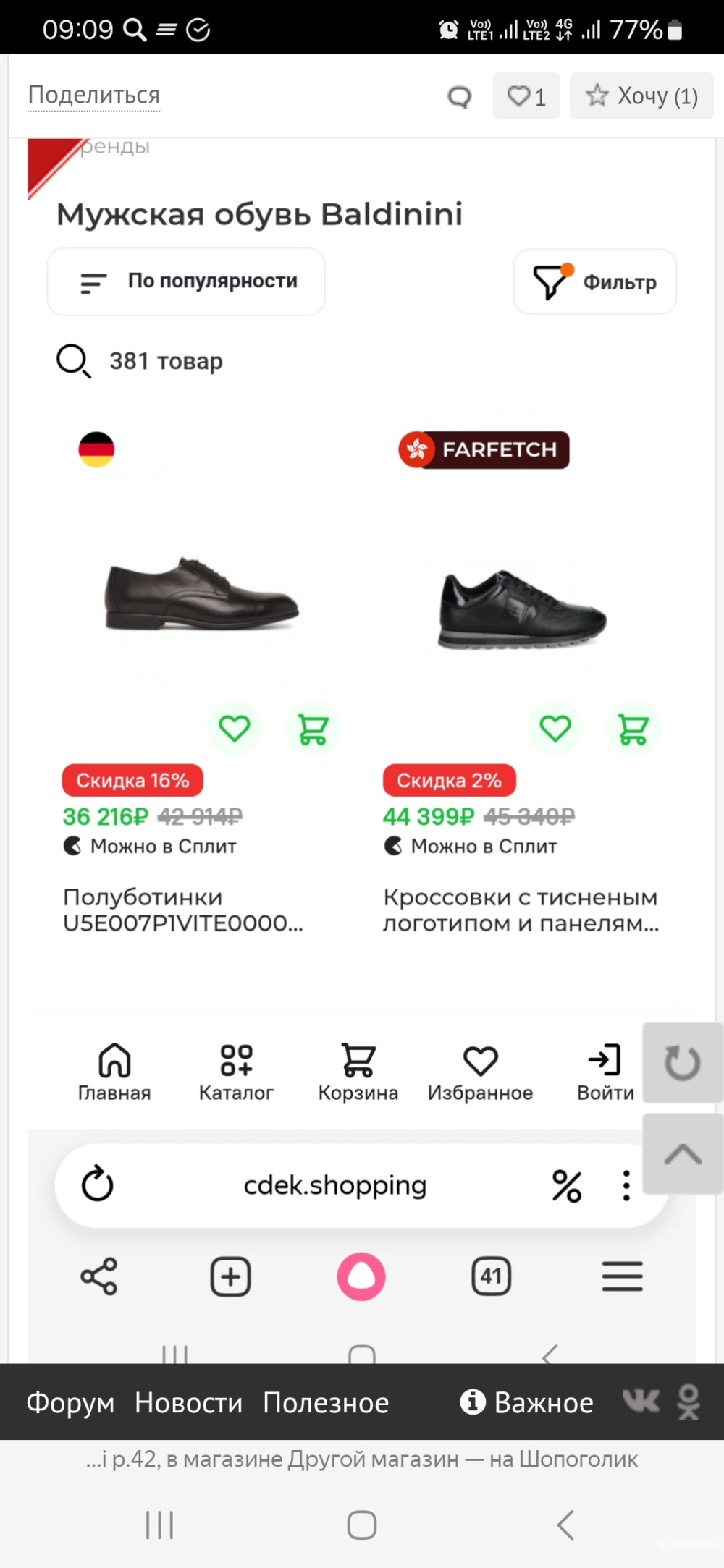This screenshot has height=1568, width=724.
Task: Add Farfetch sneakers to cart
Action: [633, 728]
